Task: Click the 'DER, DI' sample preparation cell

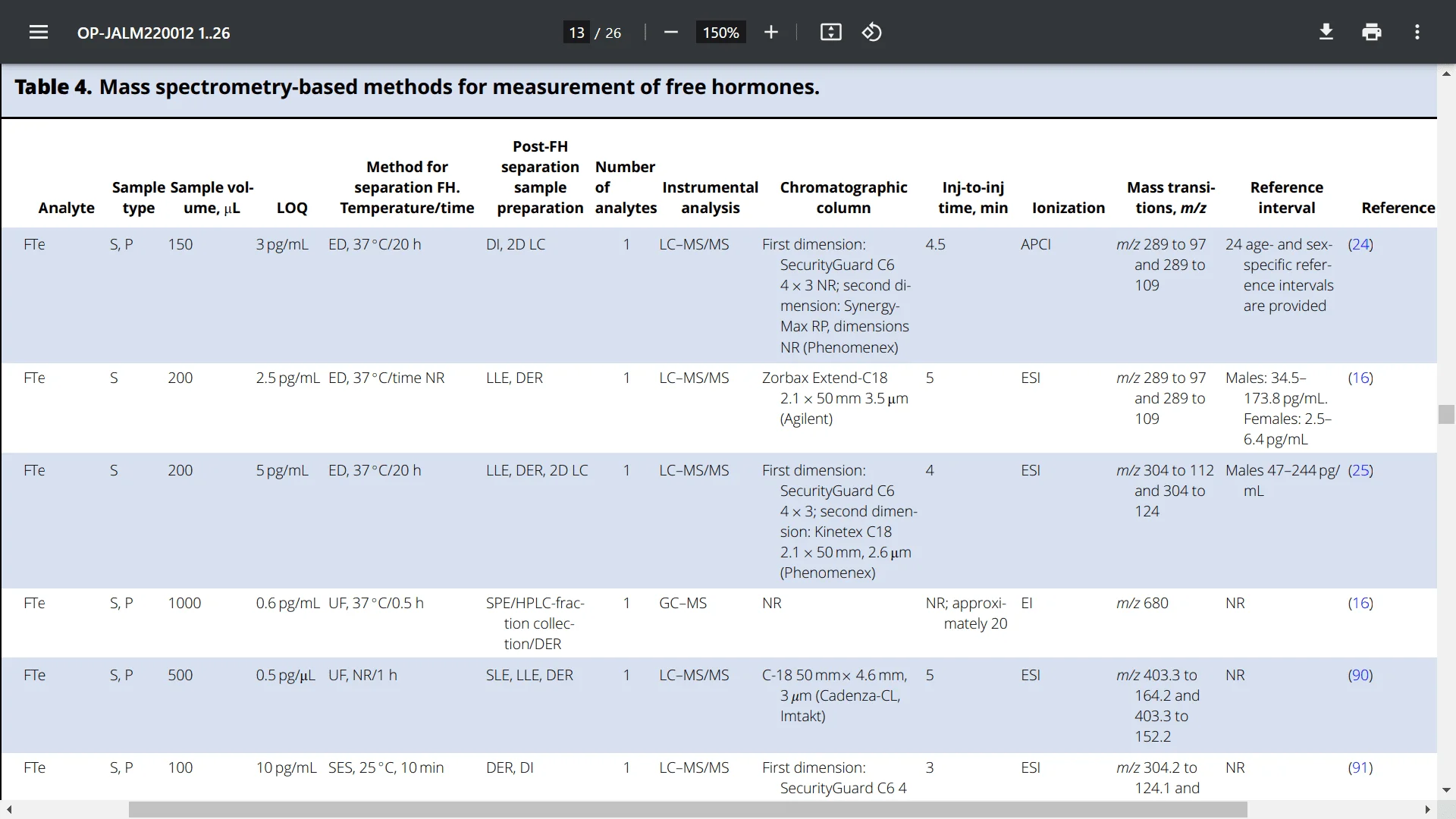Action: click(510, 767)
